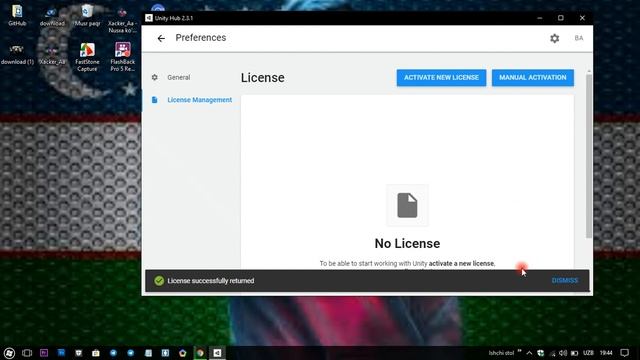The image size is (640, 360).
Task: Maximize the Unity Hub window
Action: pos(561,18)
